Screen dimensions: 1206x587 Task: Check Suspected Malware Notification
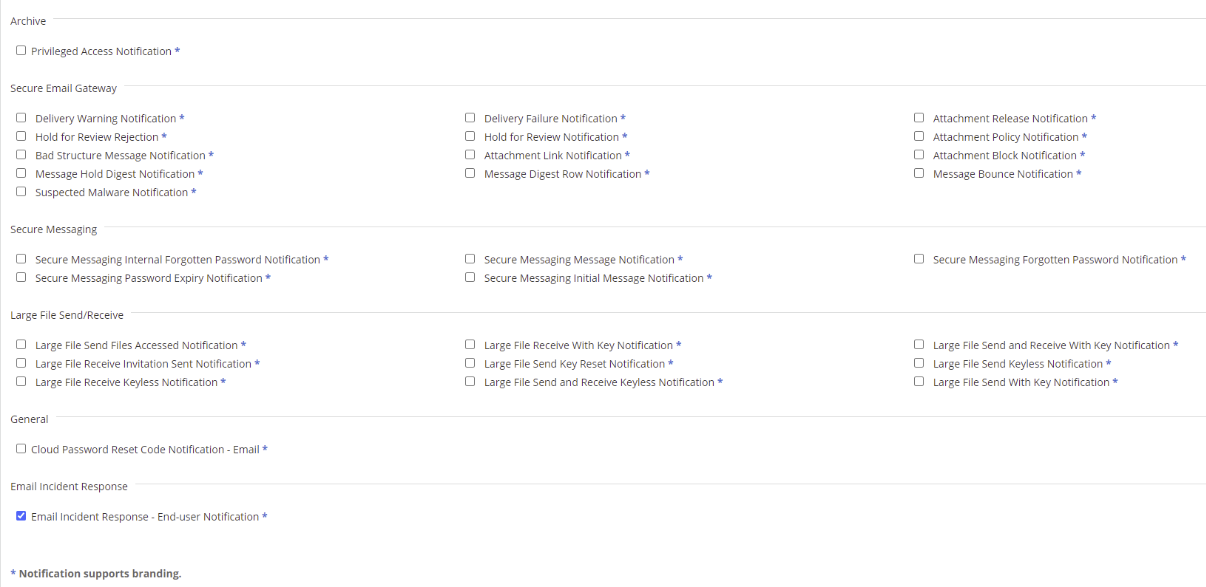pos(21,192)
